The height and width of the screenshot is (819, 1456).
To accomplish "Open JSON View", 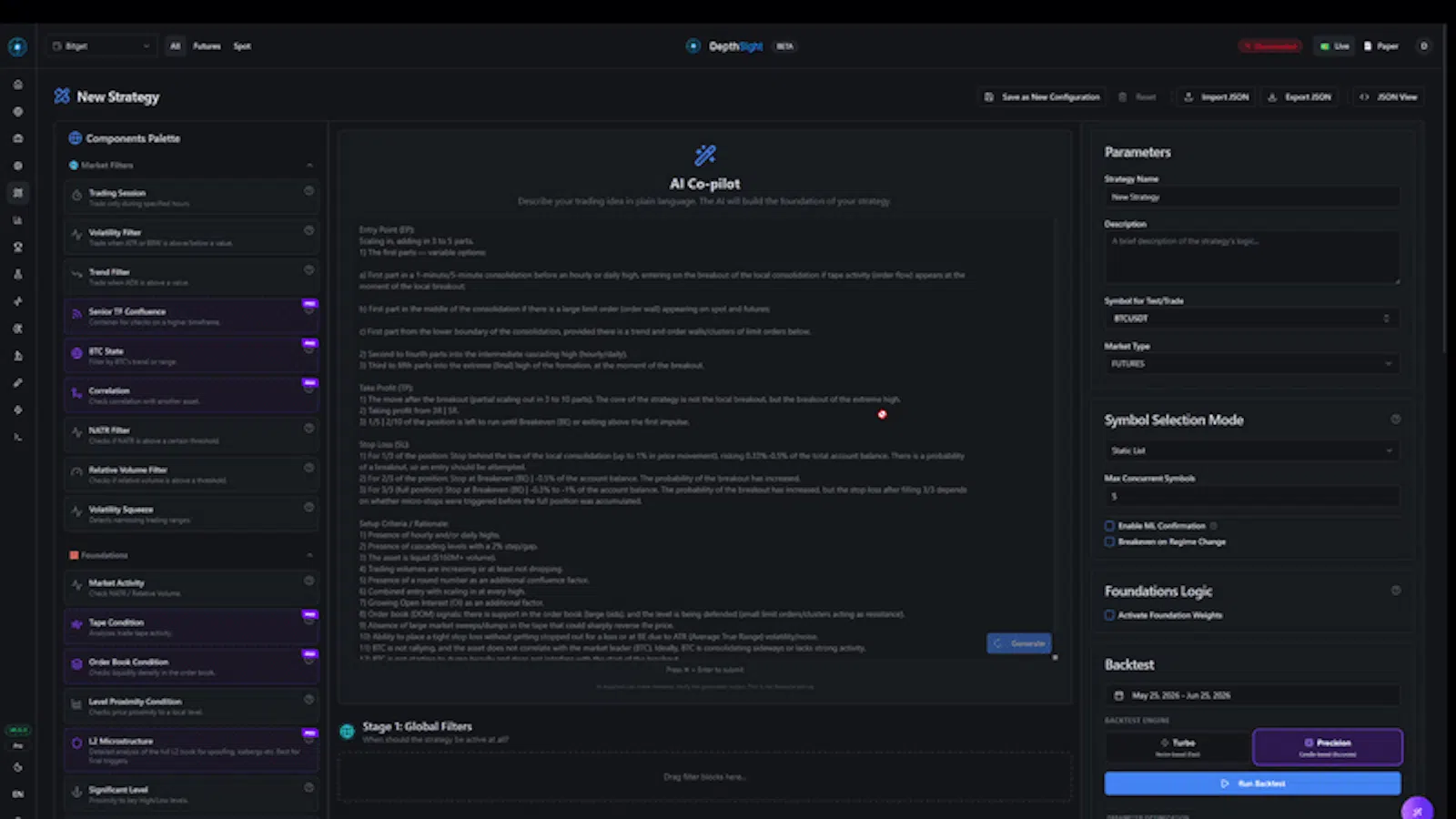I will tap(1388, 96).
